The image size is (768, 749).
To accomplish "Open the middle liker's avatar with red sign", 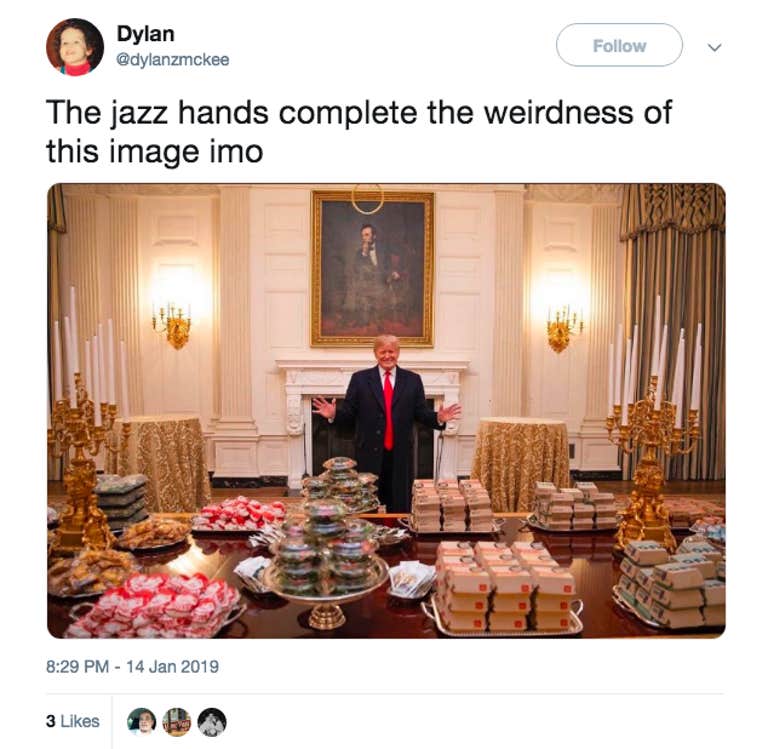I will coord(176,722).
